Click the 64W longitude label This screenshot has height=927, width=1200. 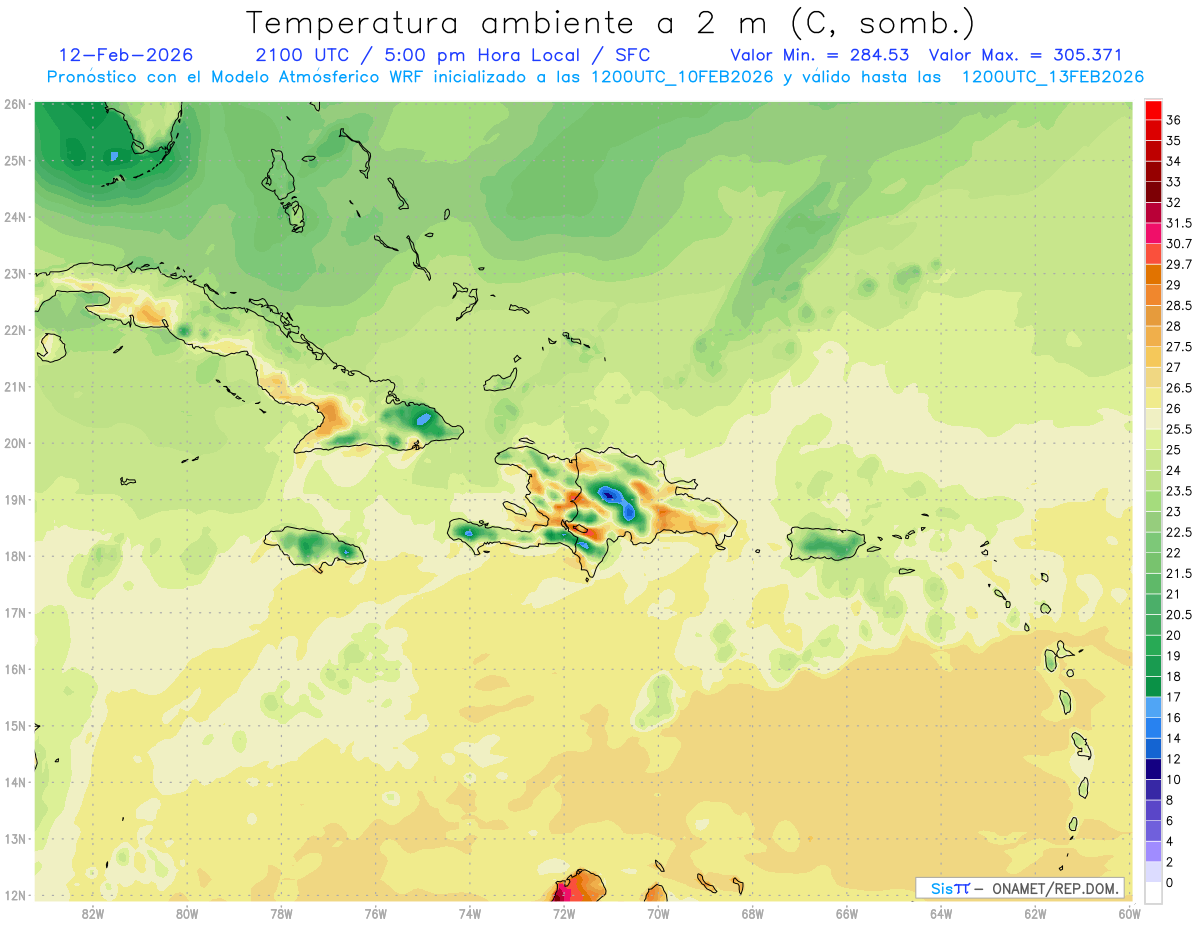pyautogui.click(x=941, y=913)
